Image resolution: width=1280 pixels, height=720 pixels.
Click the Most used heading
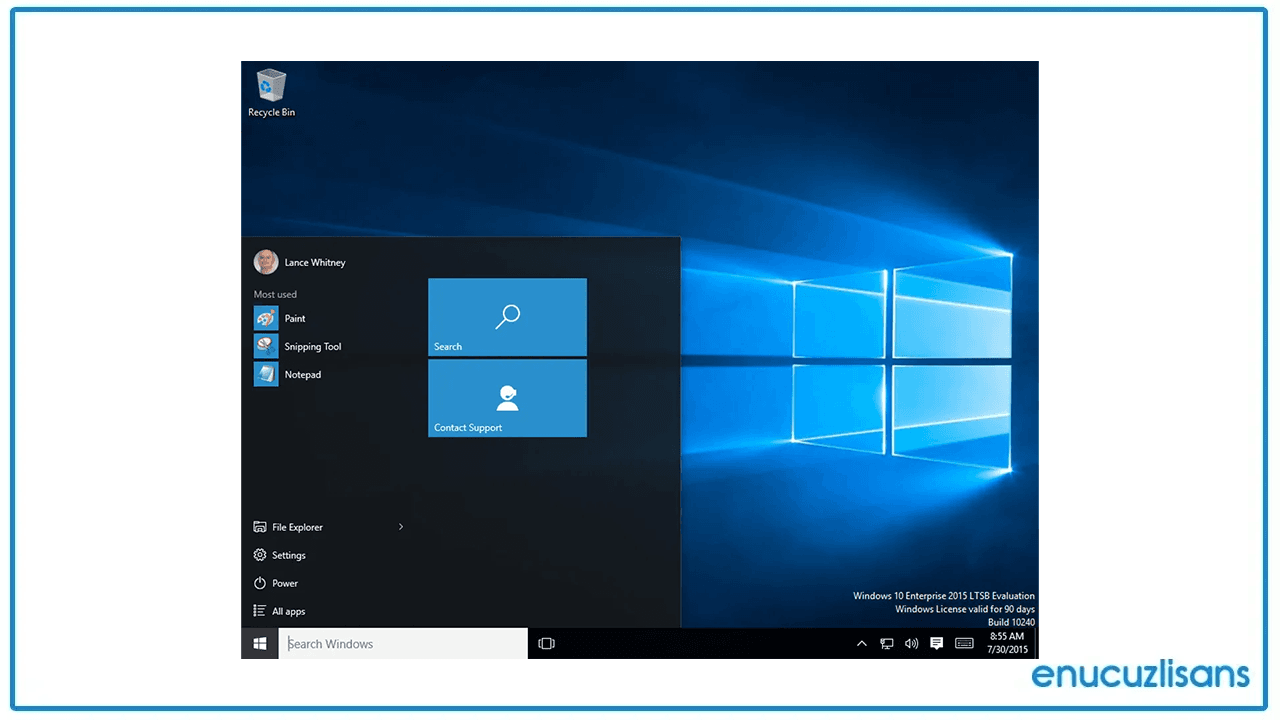click(x=275, y=294)
